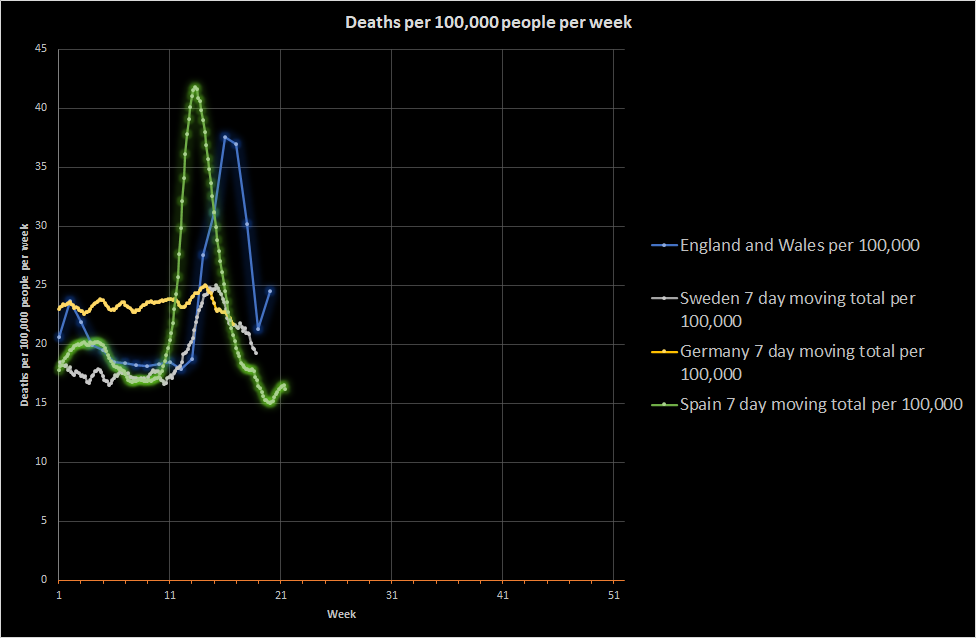Click the y-axis label 20
The width and height of the screenshot is (976, 638).
tap(41, 344)
